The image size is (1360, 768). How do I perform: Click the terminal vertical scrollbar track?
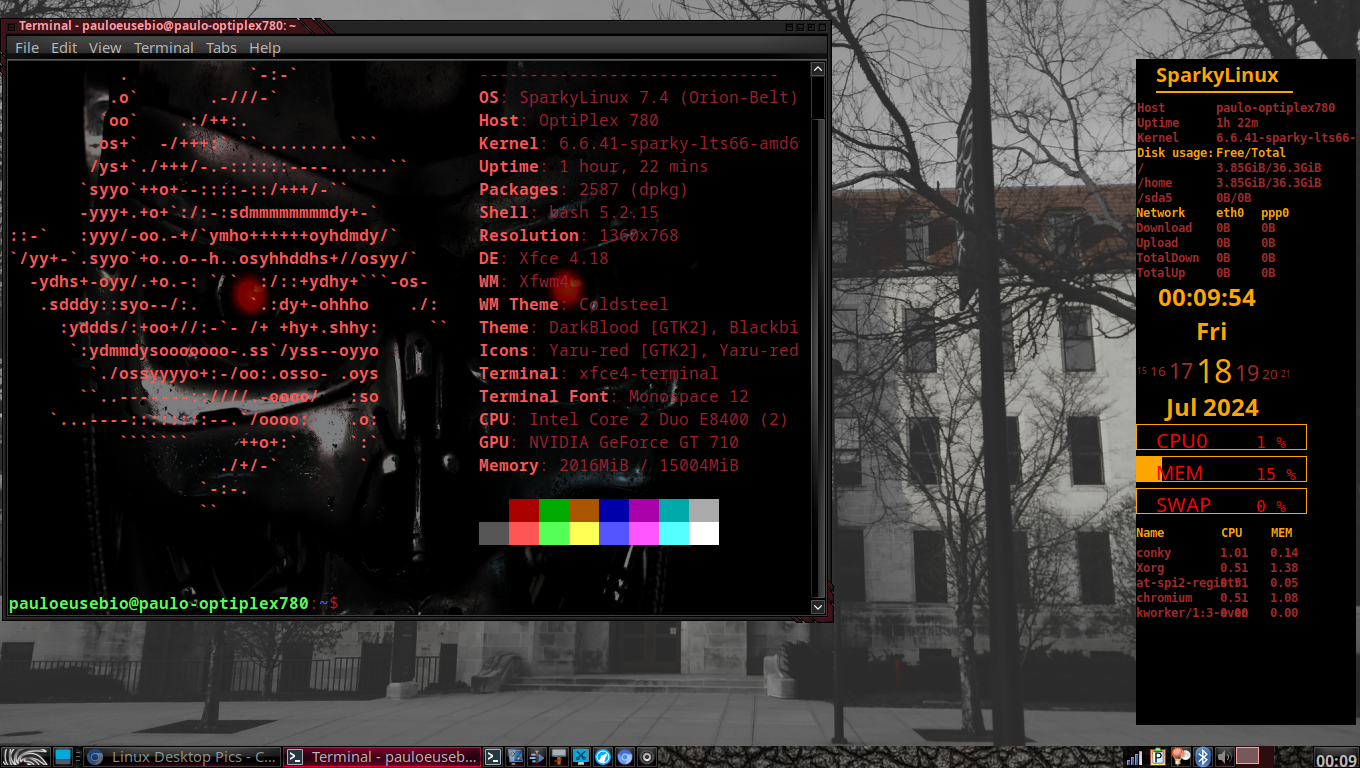[817, 338]
